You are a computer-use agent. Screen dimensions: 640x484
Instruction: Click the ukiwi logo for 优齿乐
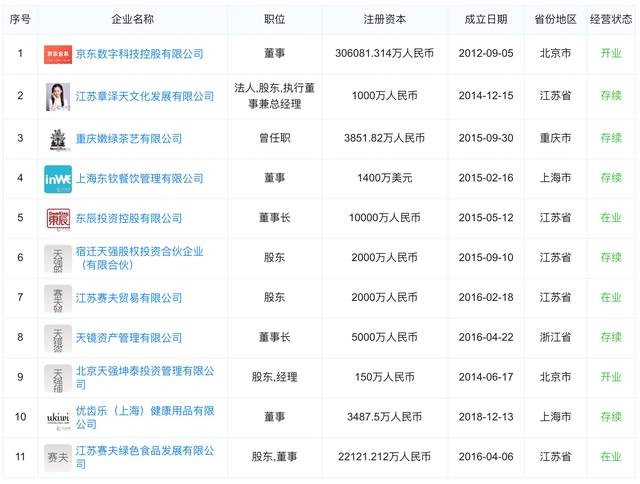coord(58,417)
